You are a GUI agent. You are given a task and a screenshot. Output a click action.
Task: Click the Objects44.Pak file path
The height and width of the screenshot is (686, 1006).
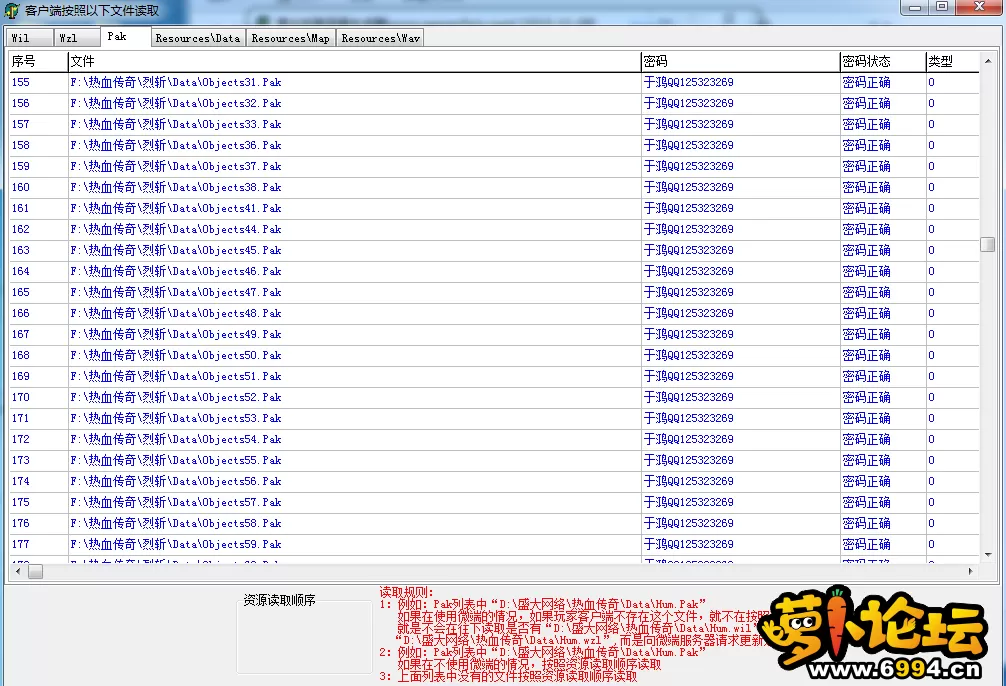176,229
